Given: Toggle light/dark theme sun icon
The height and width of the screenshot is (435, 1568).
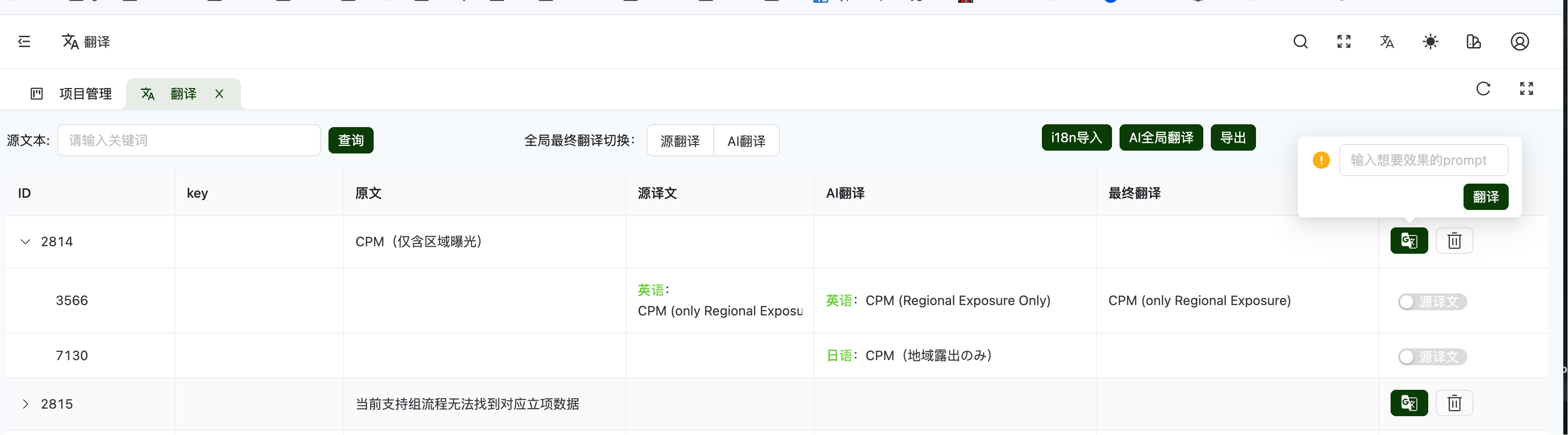Looking at the screenshot, I should (1430, 41).
